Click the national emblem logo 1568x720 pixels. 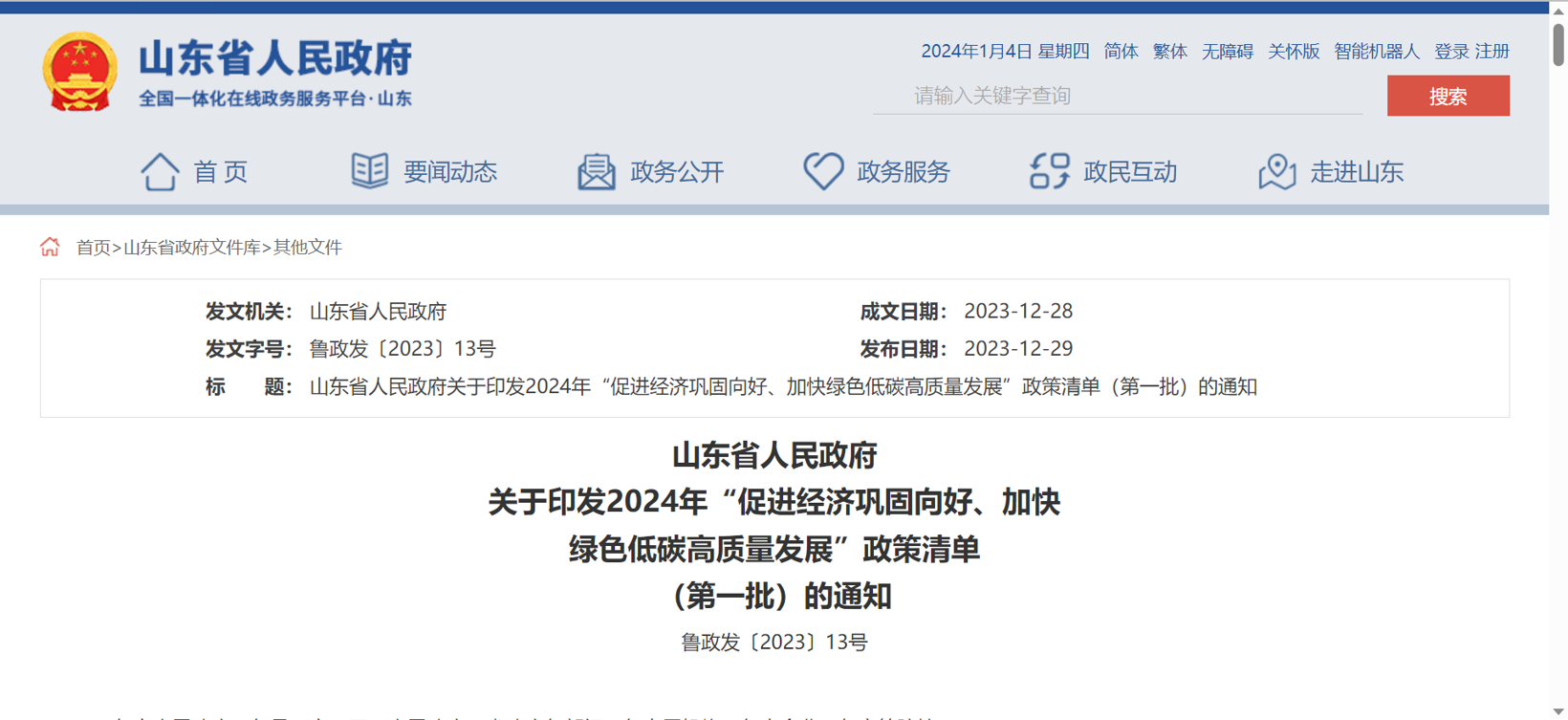pyautogui.click(x=79, y=73)
